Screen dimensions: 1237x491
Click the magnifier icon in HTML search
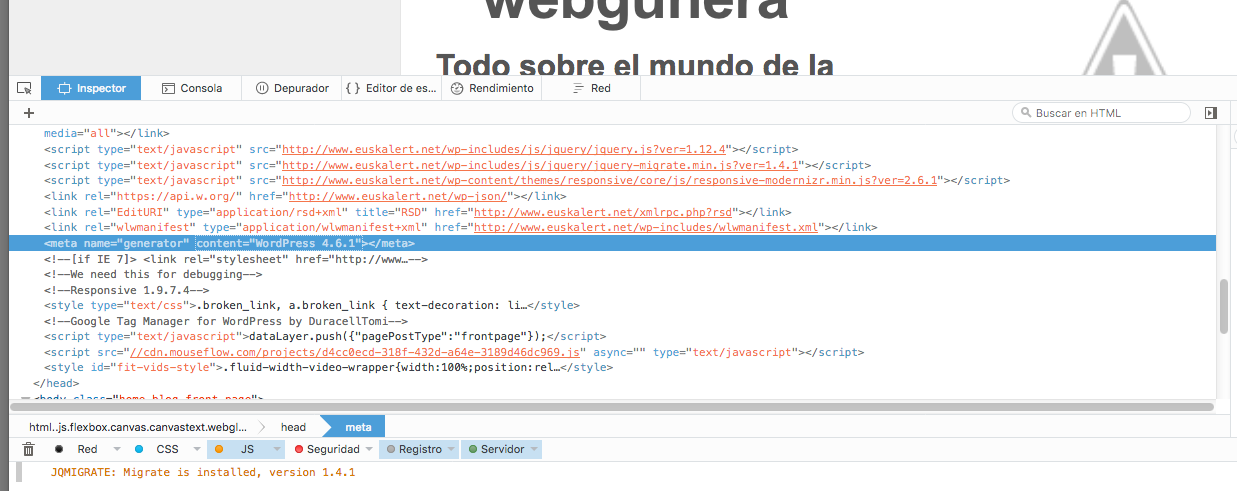tap(1025, 113)
